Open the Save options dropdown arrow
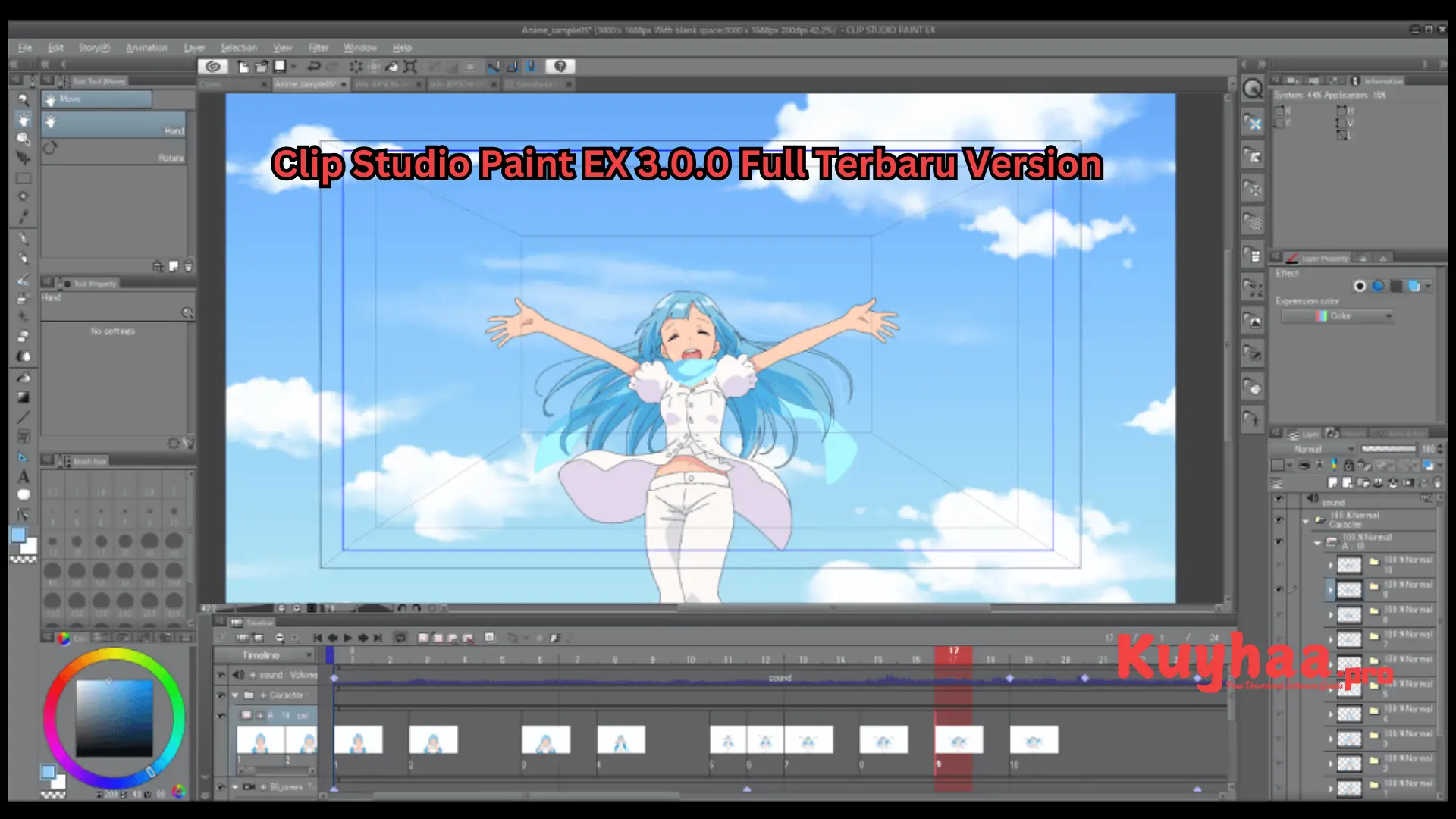The width and height of the screenshot is (1456, 819). pos(293,67)
